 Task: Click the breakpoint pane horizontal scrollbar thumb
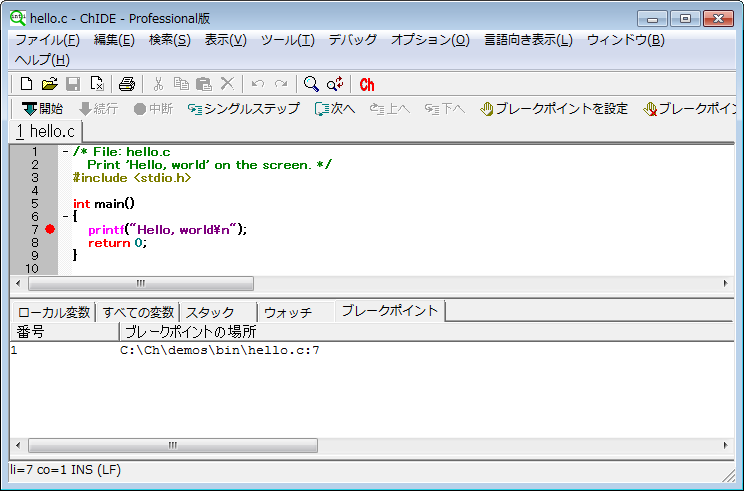173,445
